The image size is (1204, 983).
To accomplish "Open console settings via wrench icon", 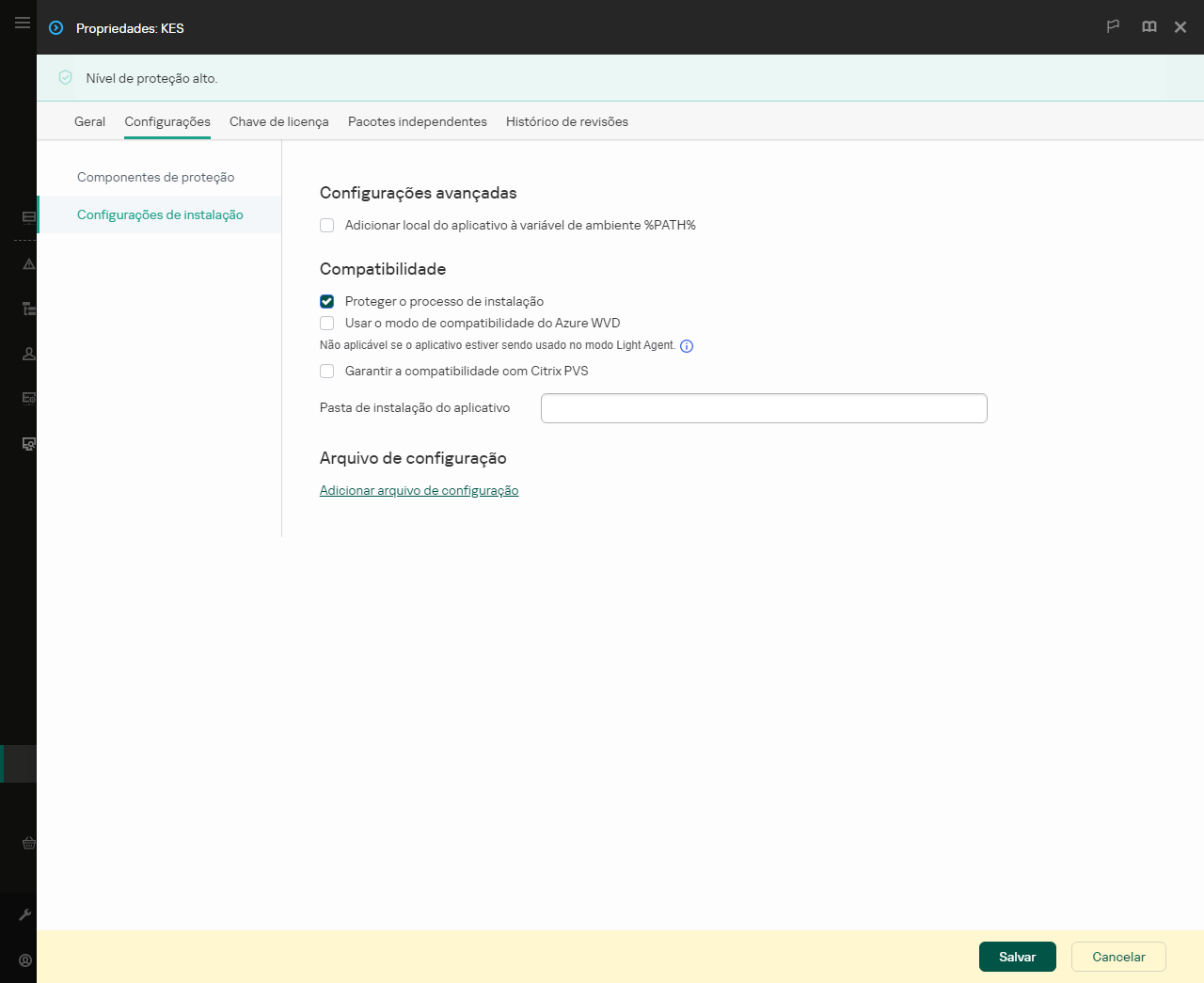I will [x=28, y=913].
